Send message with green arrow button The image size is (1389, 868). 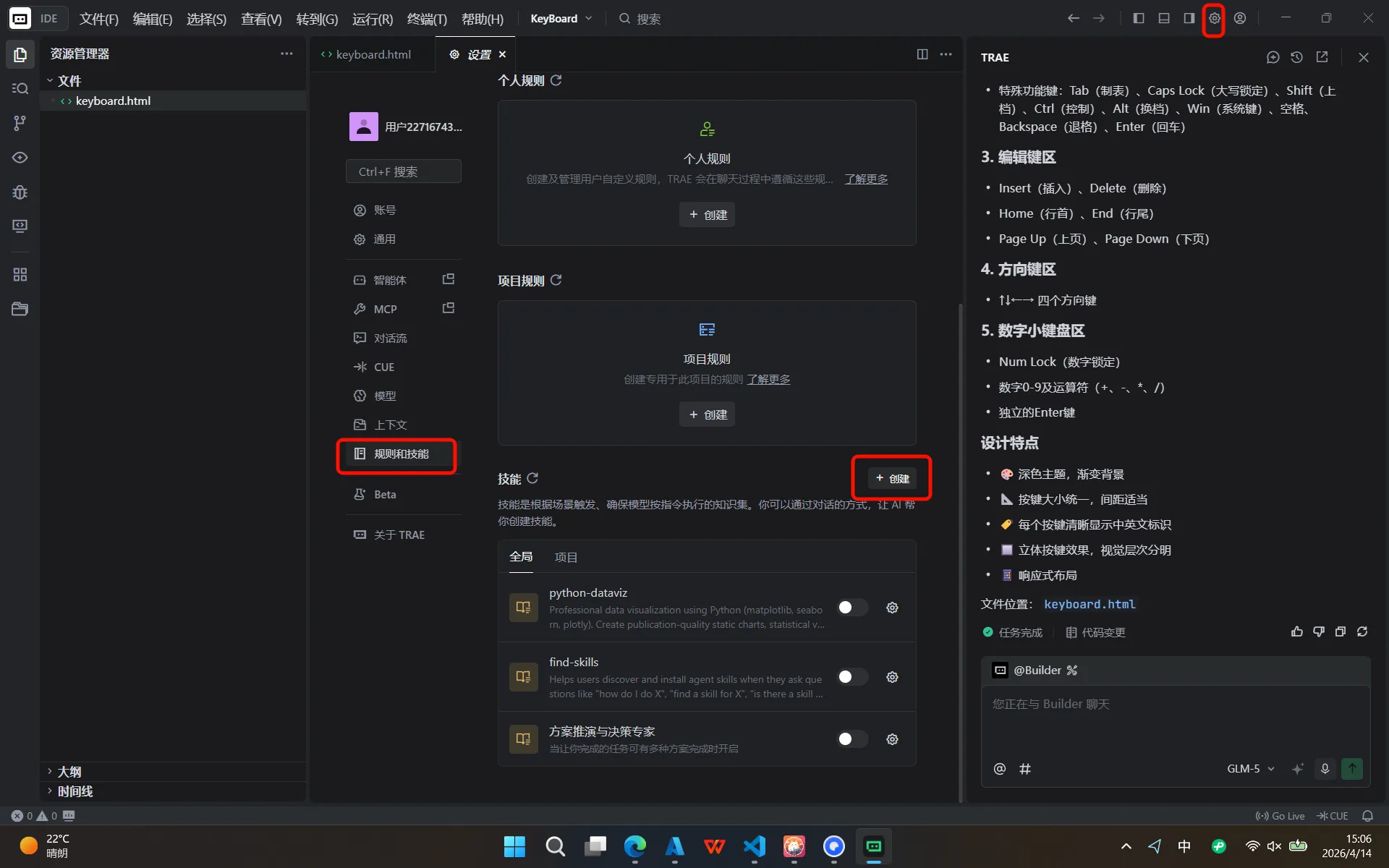click(1352, 769)
